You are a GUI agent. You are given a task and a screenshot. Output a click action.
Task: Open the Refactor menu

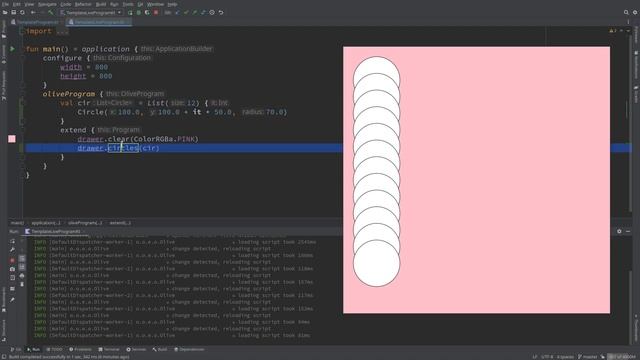coord(83,4)
